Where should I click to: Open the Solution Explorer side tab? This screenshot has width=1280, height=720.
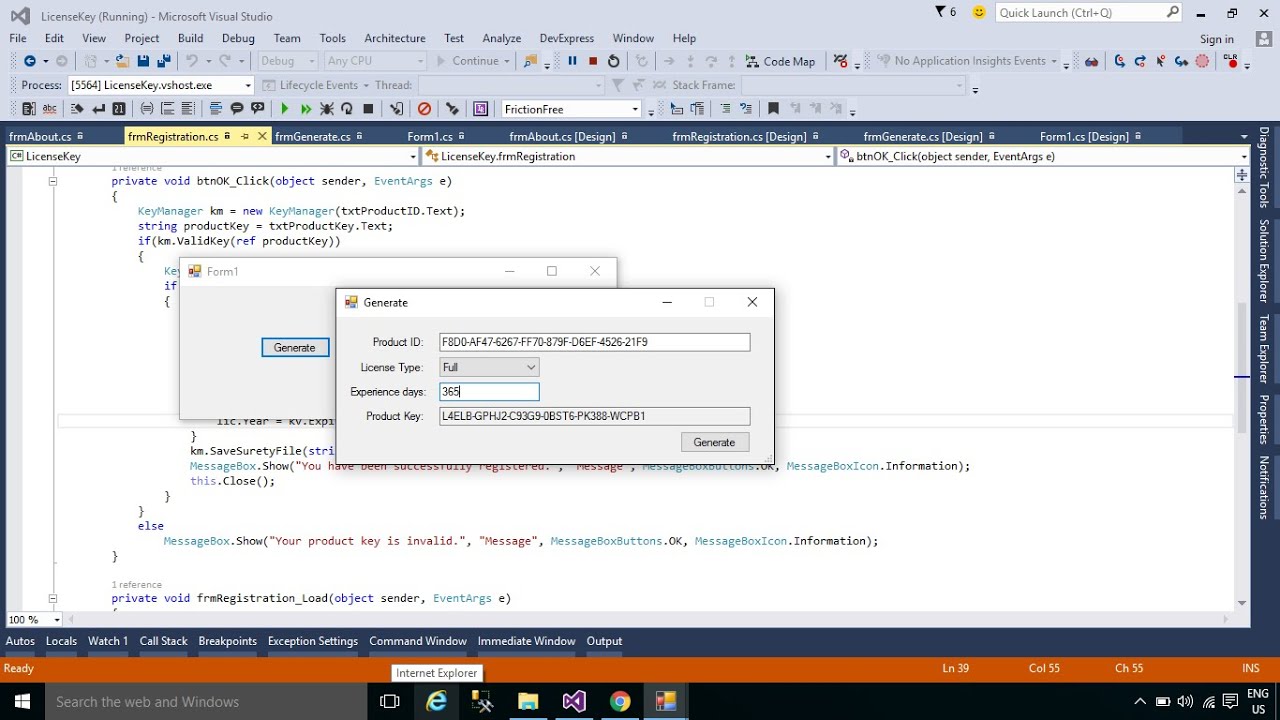1264,261
